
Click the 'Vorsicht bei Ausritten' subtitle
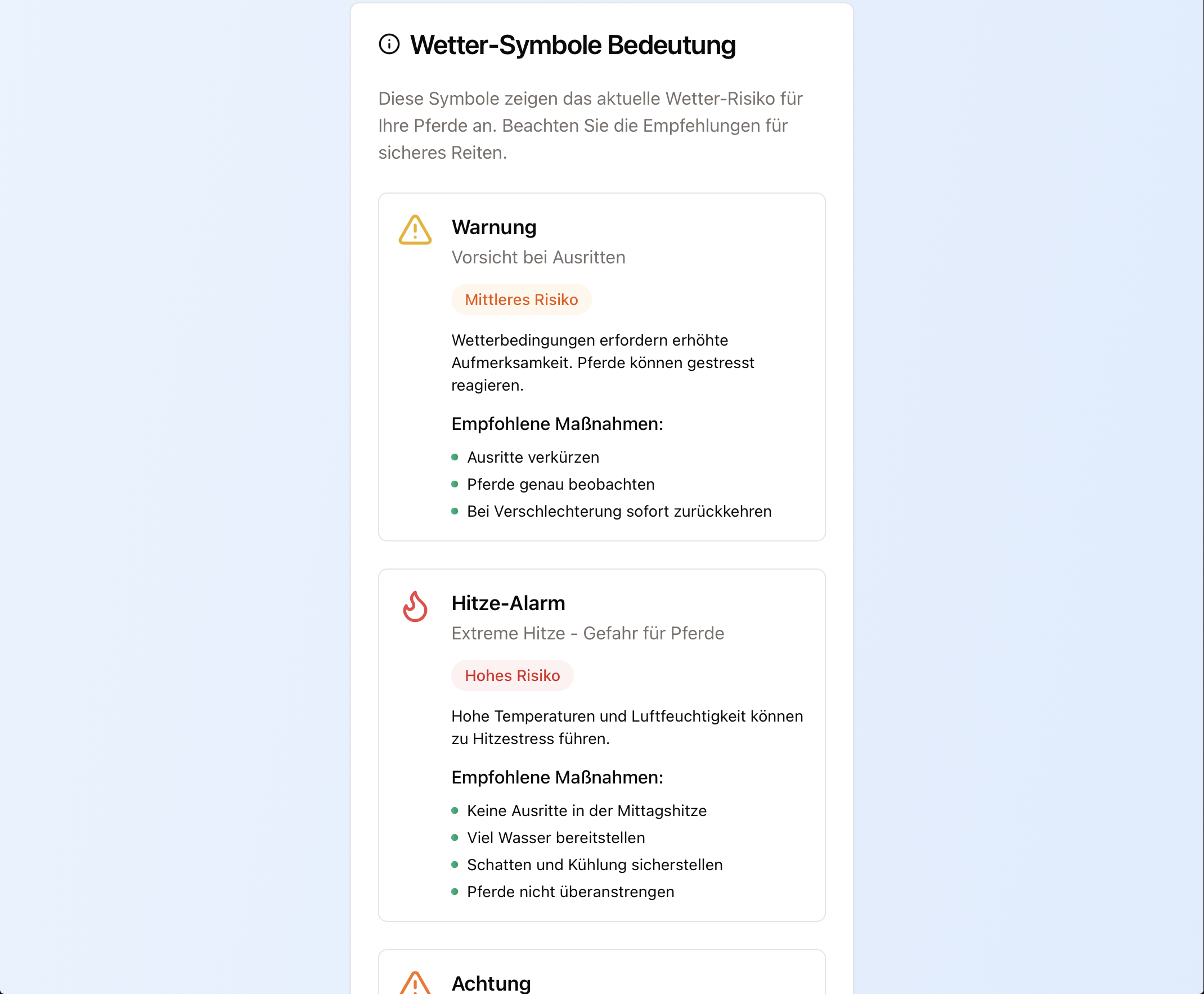[538, 258]
